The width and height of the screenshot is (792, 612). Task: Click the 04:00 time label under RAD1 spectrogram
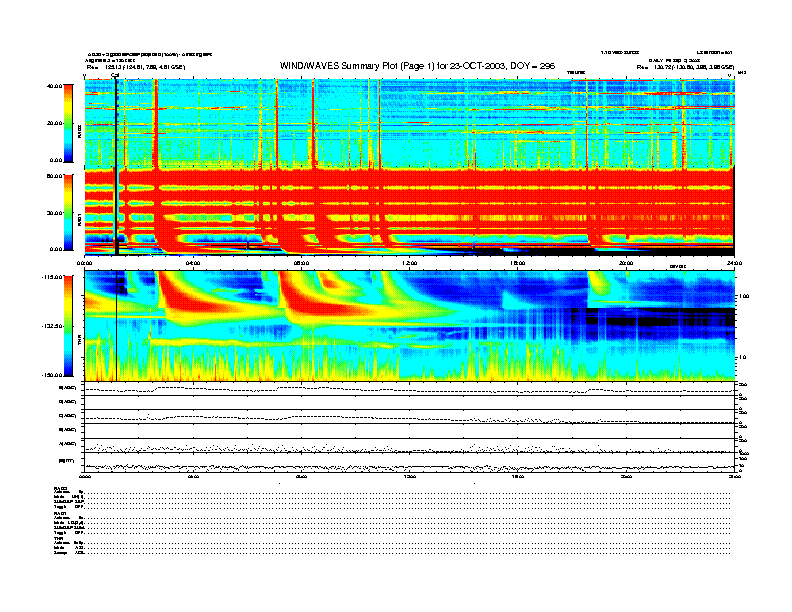click(x=193, y=263)
